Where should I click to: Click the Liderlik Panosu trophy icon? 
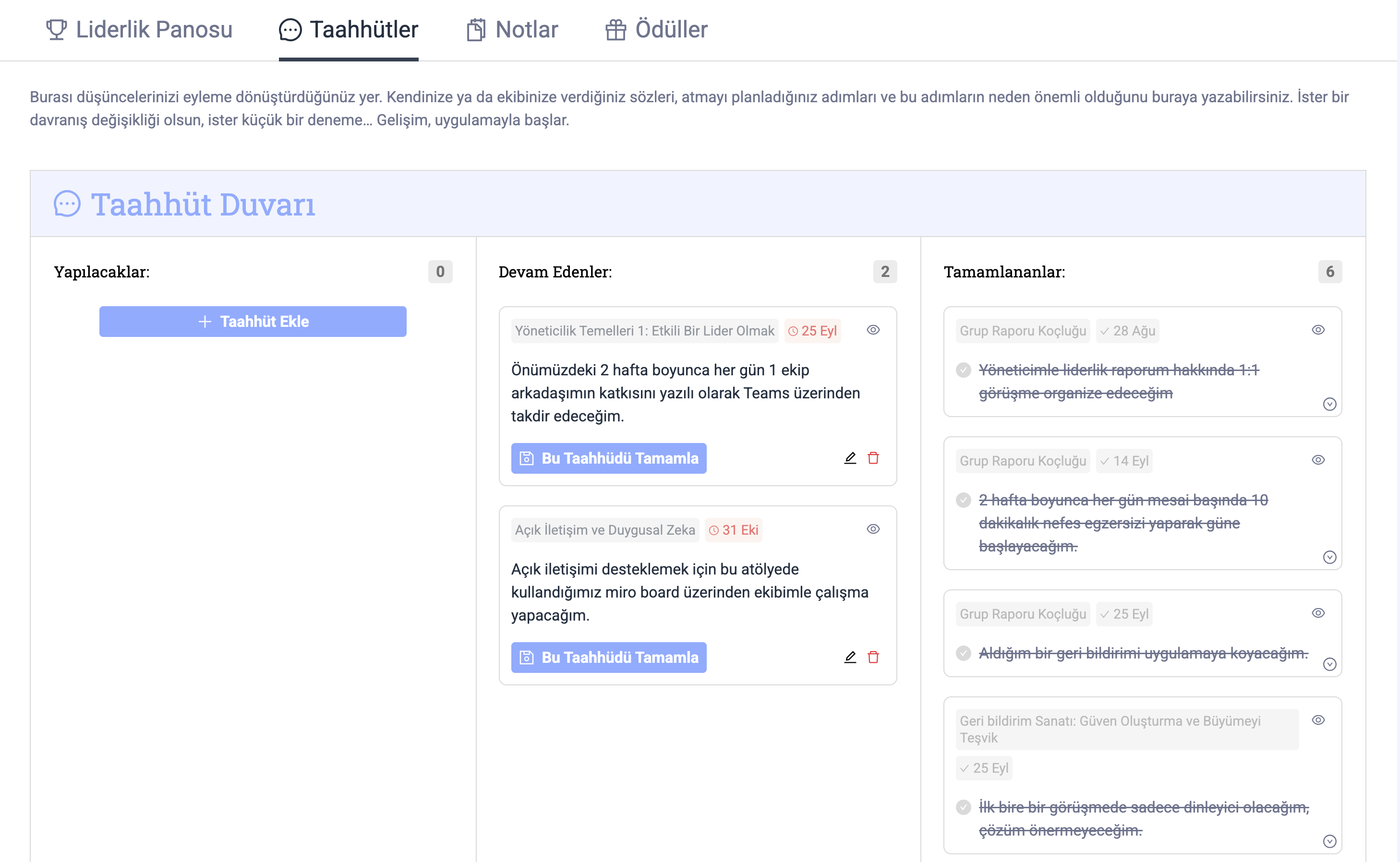56,30
